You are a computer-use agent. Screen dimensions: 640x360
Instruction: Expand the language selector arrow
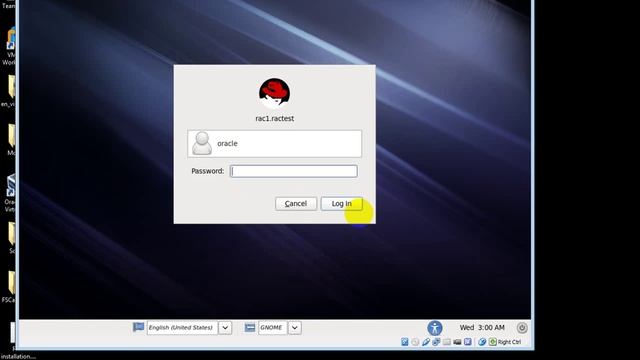point(225,328)
